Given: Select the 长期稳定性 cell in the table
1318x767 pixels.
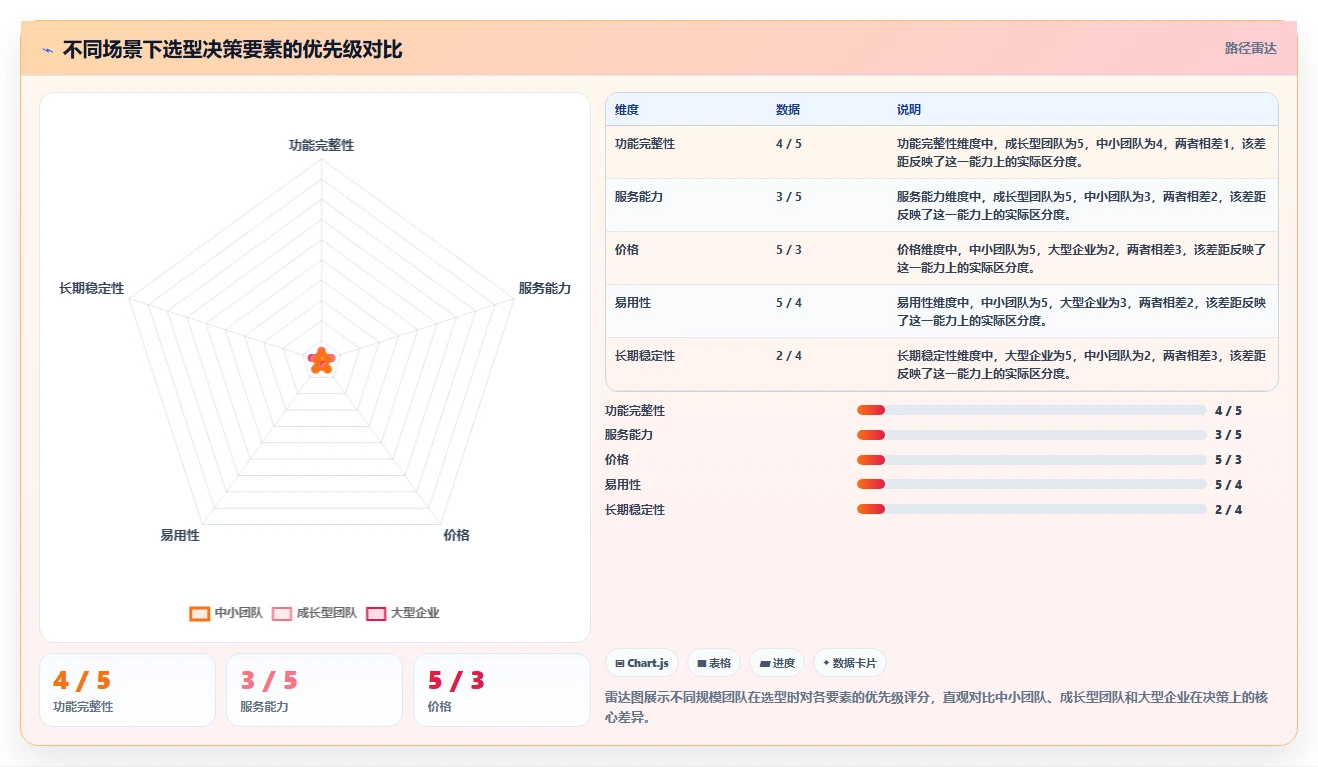Looking at the screenshot, I should (x=645, y=356).
